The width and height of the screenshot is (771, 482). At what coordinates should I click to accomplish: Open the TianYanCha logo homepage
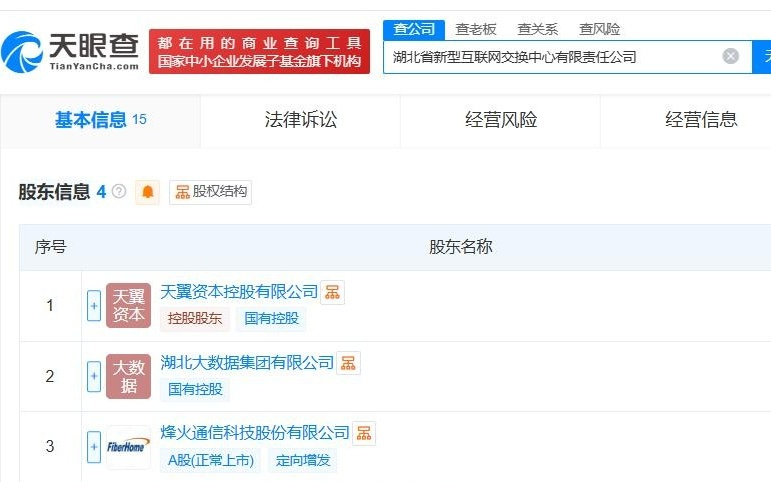pos(70,52)
